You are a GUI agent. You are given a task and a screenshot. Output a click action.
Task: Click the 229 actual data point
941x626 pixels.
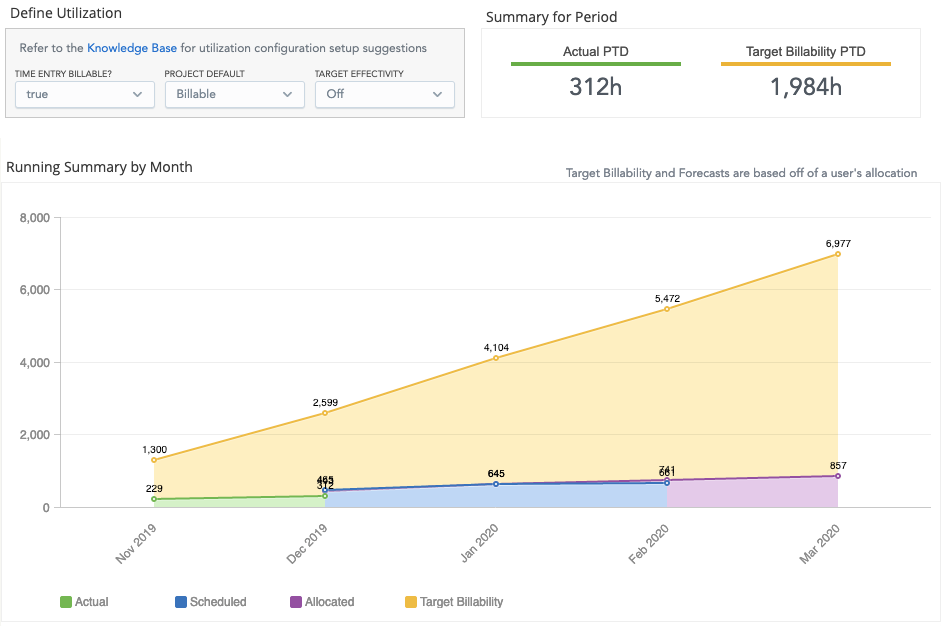(154, 499)
